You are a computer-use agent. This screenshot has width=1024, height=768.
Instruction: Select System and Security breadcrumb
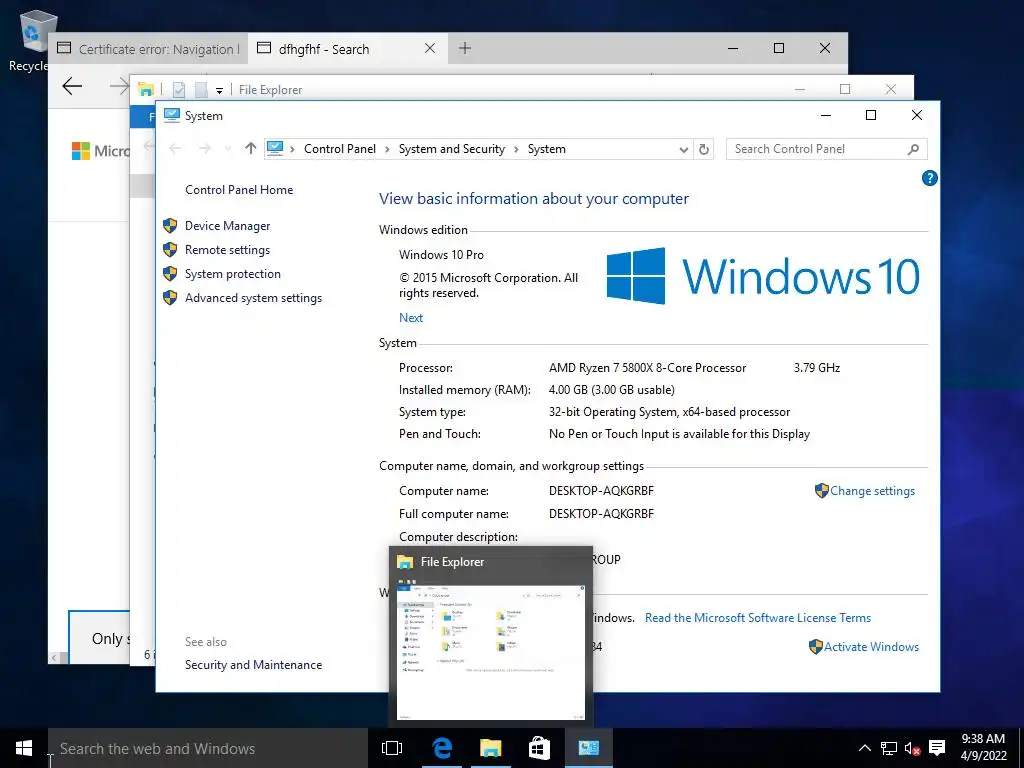[452, 149]
